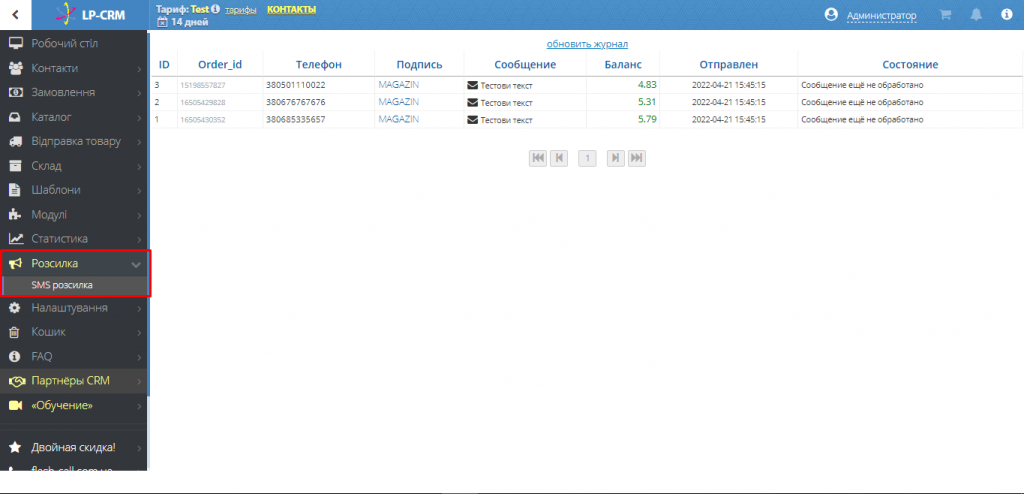Sort by Баланс column header
The height and width of the screenshot is (494, 1024).
click(623, 65)
